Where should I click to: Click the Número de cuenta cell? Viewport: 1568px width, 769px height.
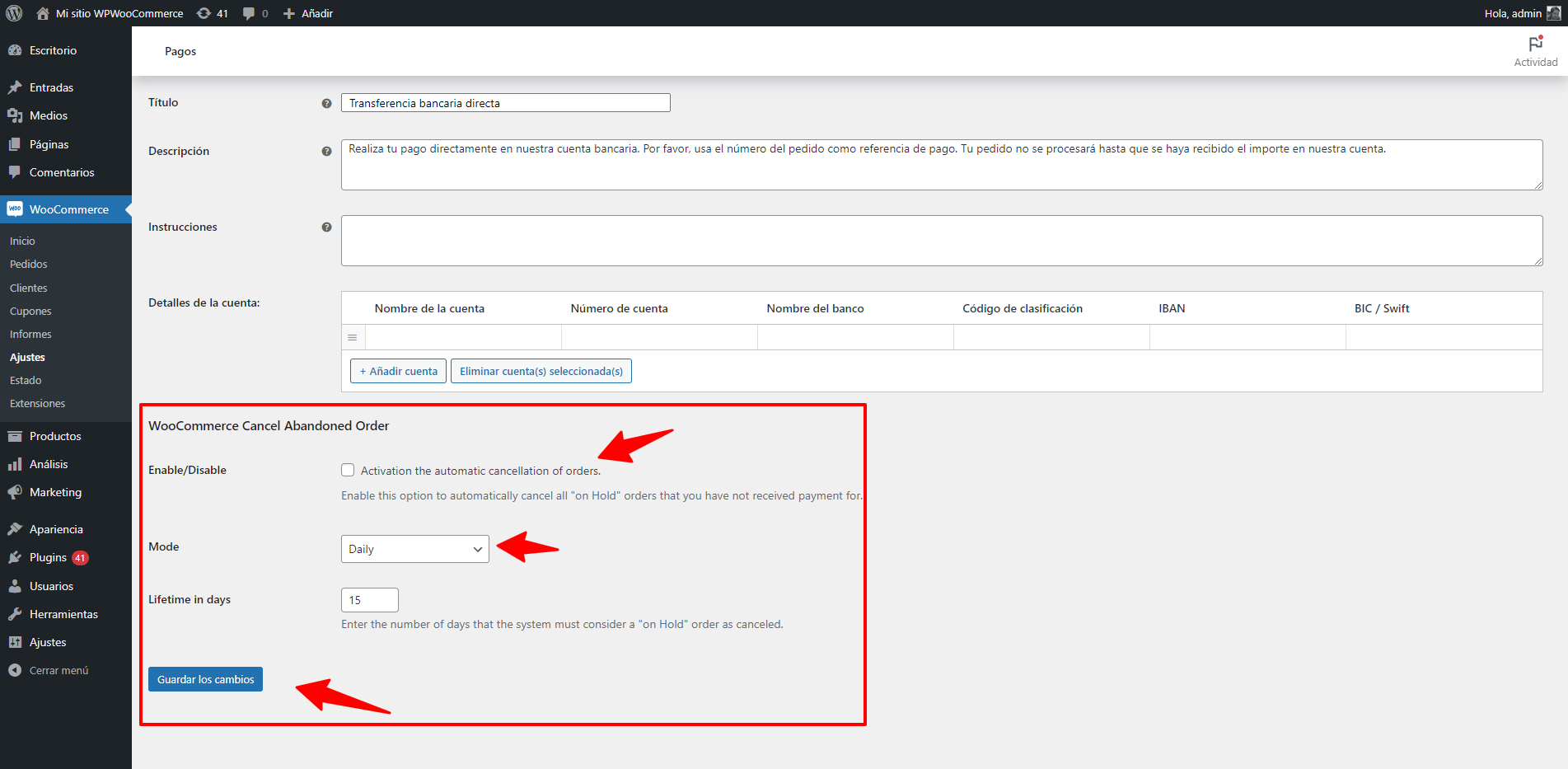(659, 337)
